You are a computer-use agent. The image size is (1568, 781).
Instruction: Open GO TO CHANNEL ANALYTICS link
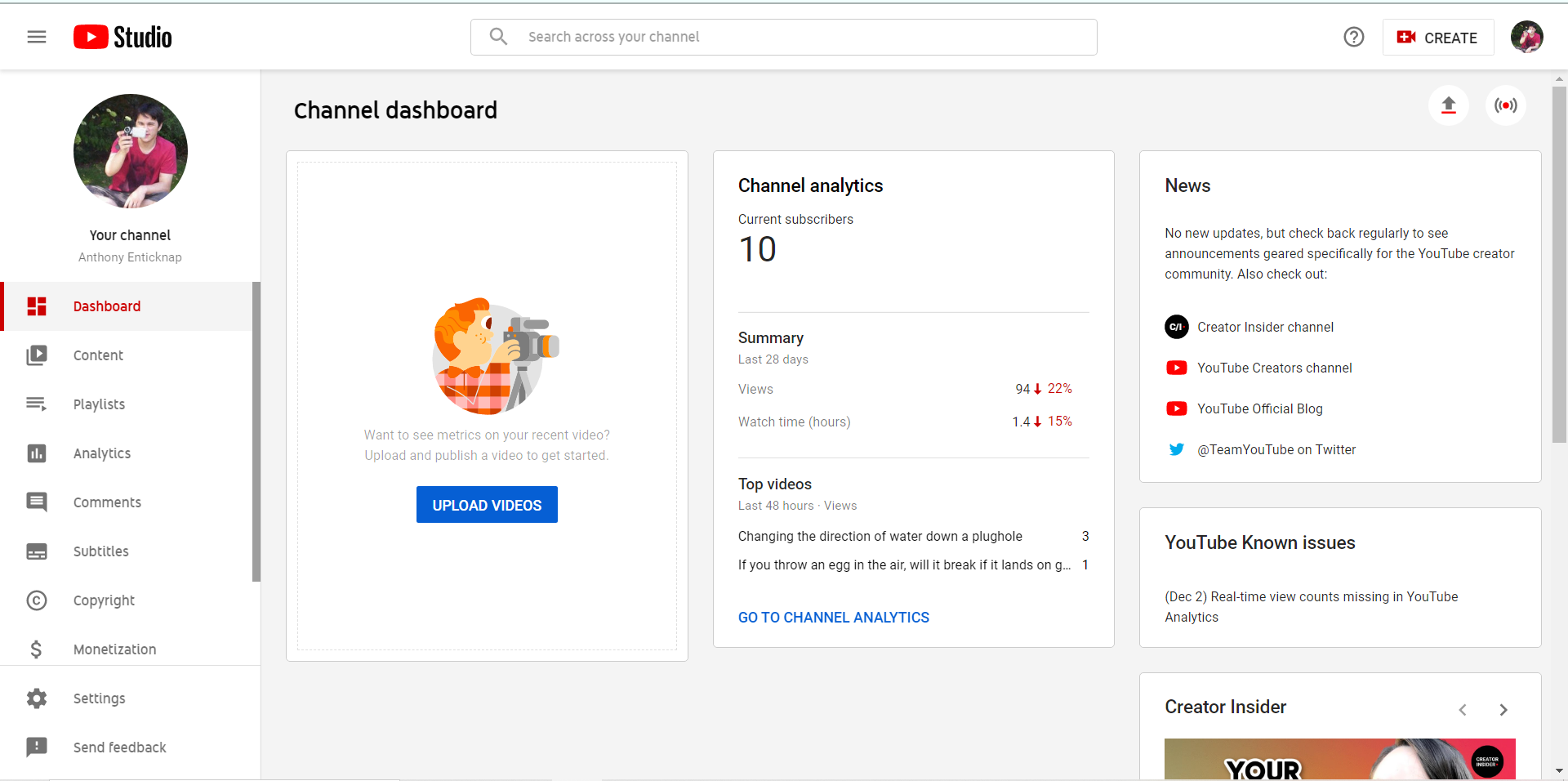point(833,618)
